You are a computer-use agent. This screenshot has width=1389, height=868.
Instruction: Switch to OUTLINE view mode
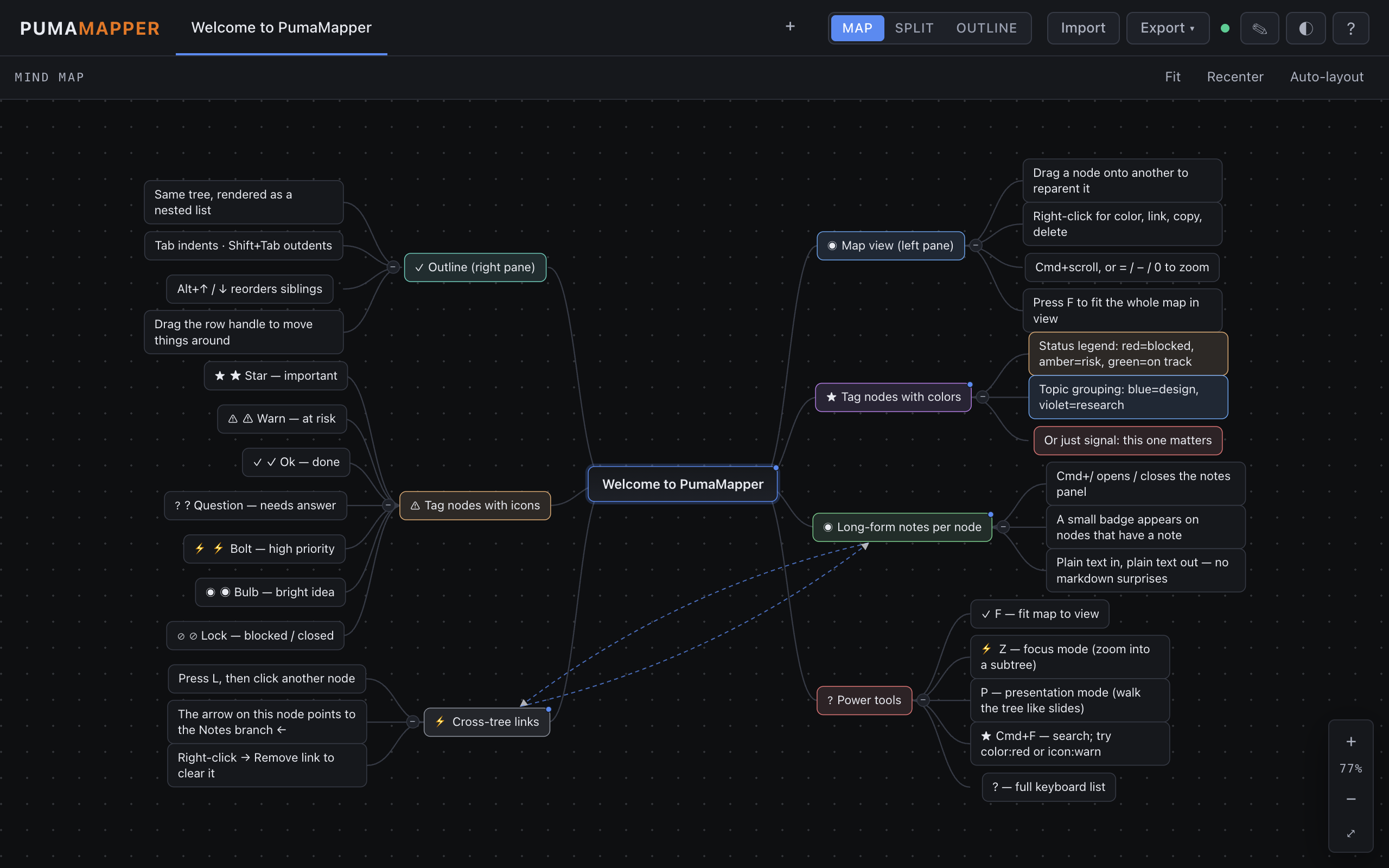pos(986,28)
